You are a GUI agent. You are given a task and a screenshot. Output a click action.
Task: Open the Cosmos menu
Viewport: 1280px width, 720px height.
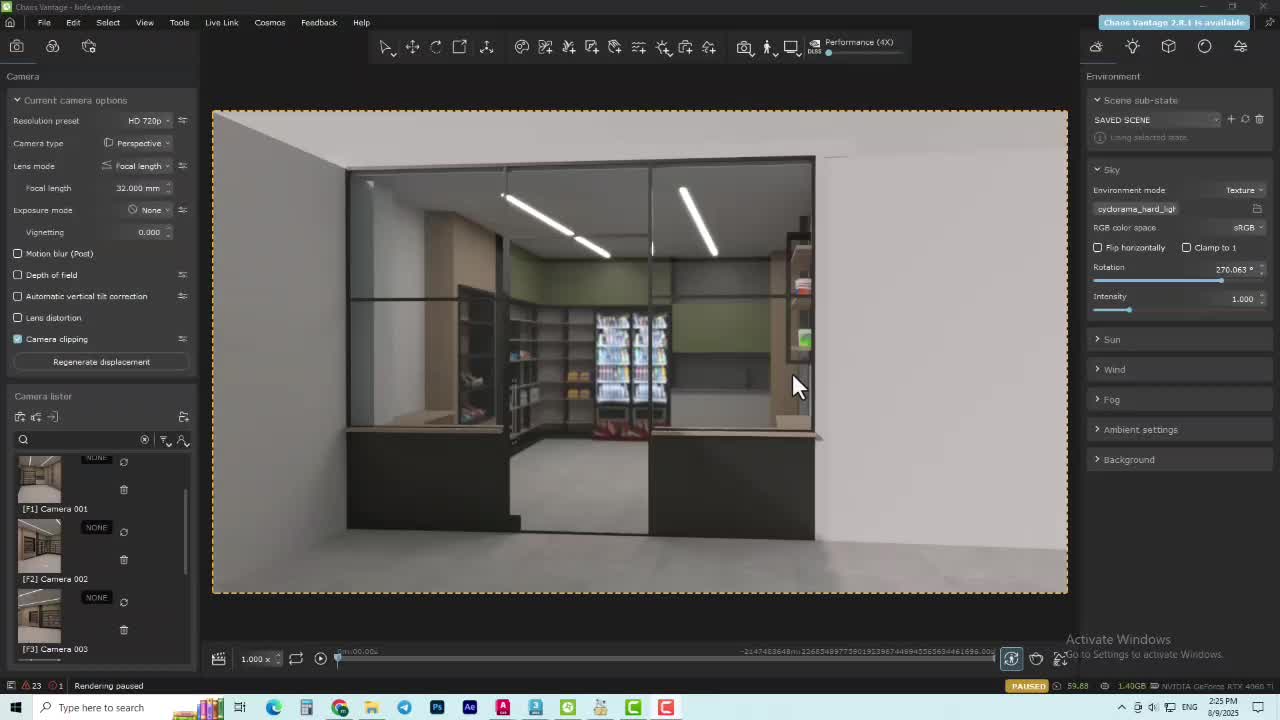[269, 22]
